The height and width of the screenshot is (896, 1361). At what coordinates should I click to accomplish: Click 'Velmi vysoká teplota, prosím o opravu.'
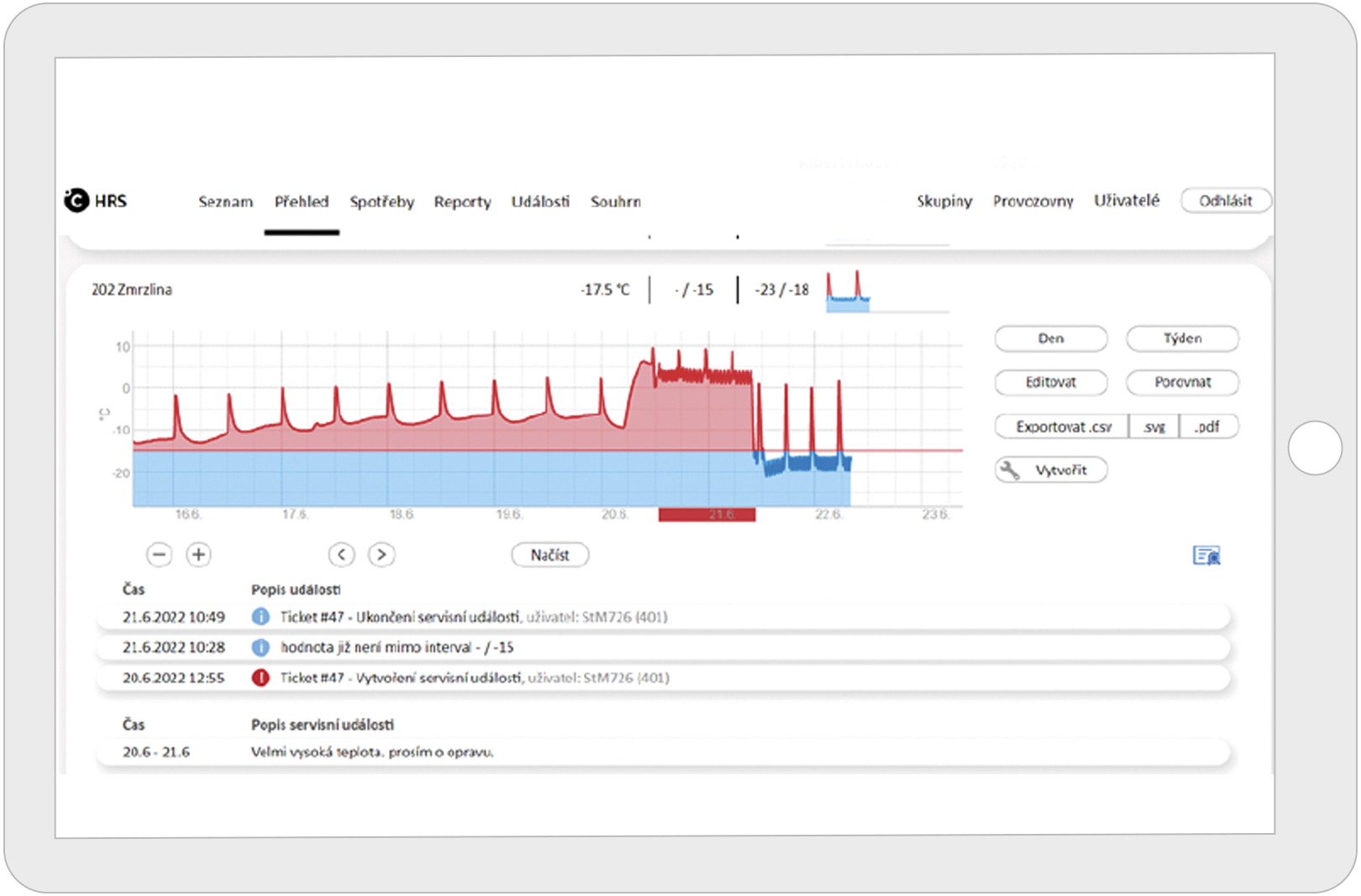pyautogui.click(x=372, y=752)
